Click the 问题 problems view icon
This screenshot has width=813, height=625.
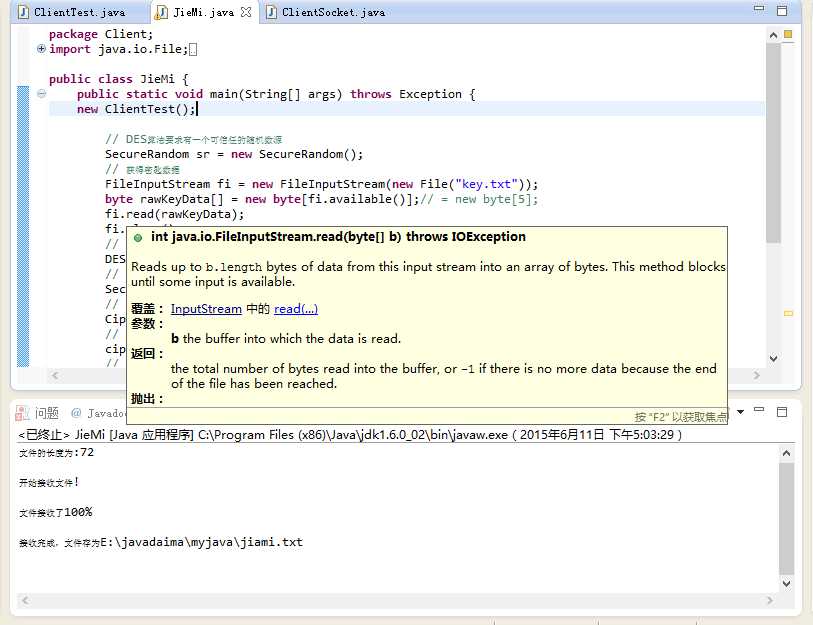tap(22, 413)
